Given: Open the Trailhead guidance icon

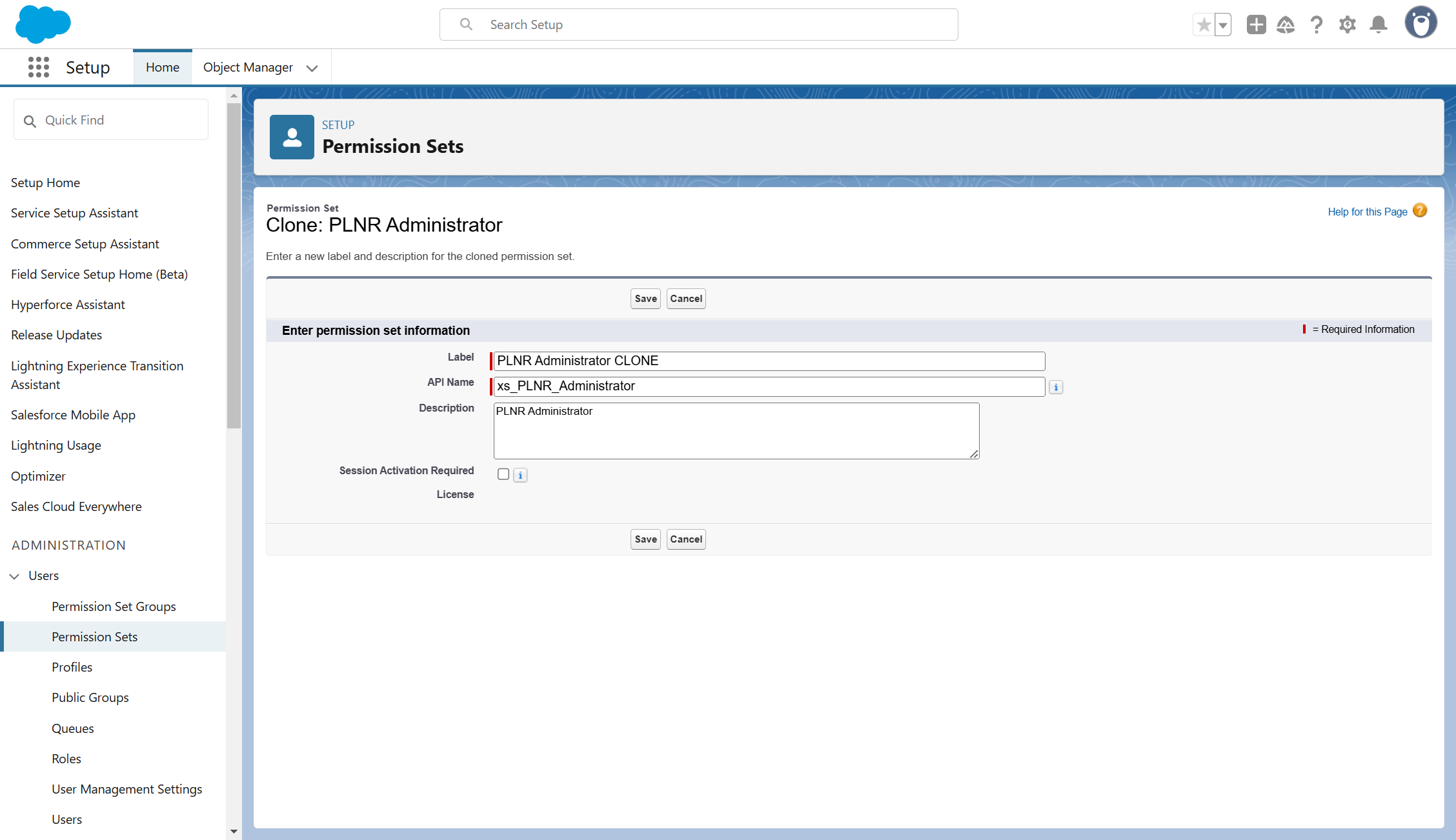Looking at the screenshot, I should pyautogui.click(x=1286, y=25).
